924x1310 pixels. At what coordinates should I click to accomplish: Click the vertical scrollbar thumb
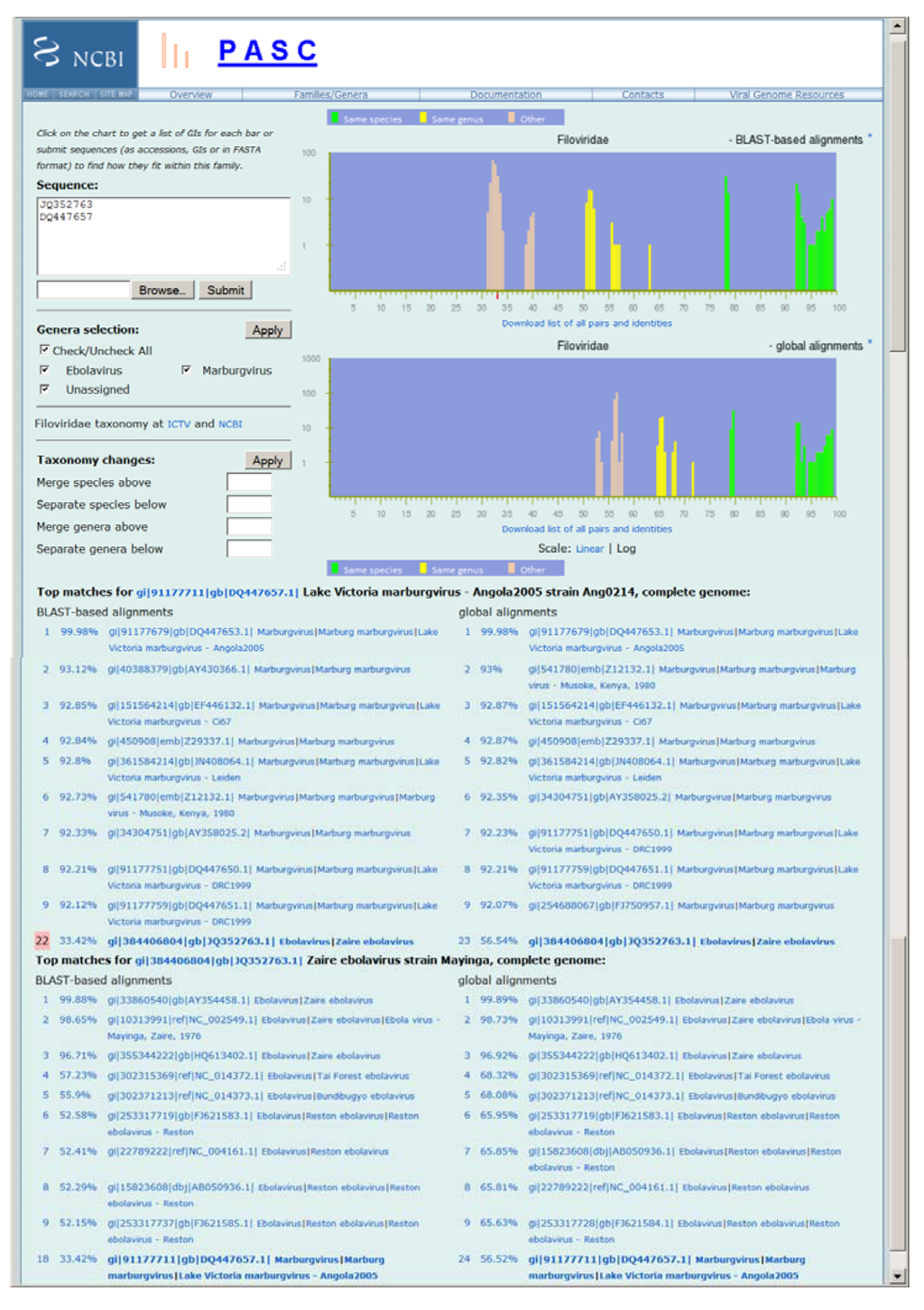(898, 194)
